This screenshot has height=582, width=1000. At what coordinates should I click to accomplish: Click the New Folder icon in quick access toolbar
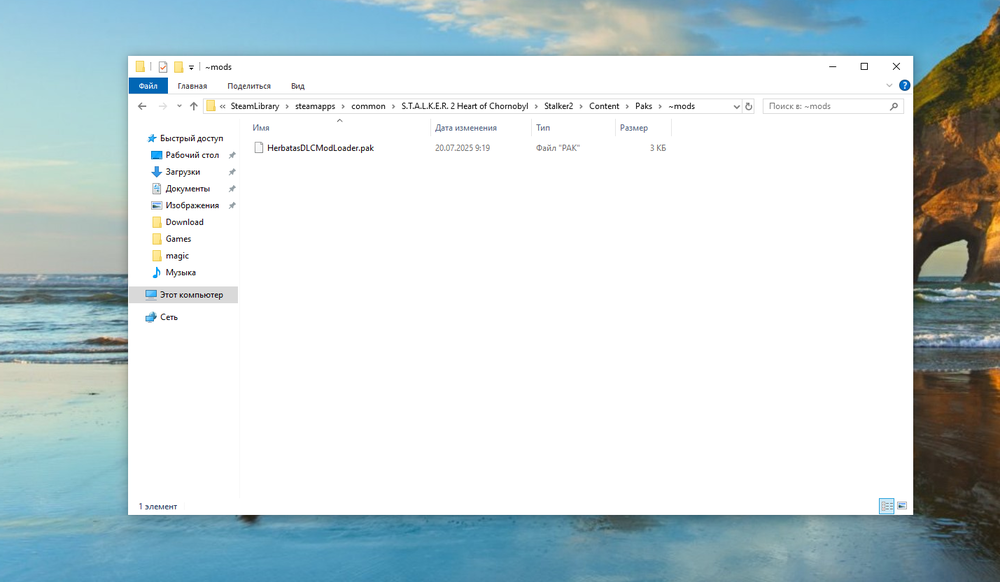[178, 67]
